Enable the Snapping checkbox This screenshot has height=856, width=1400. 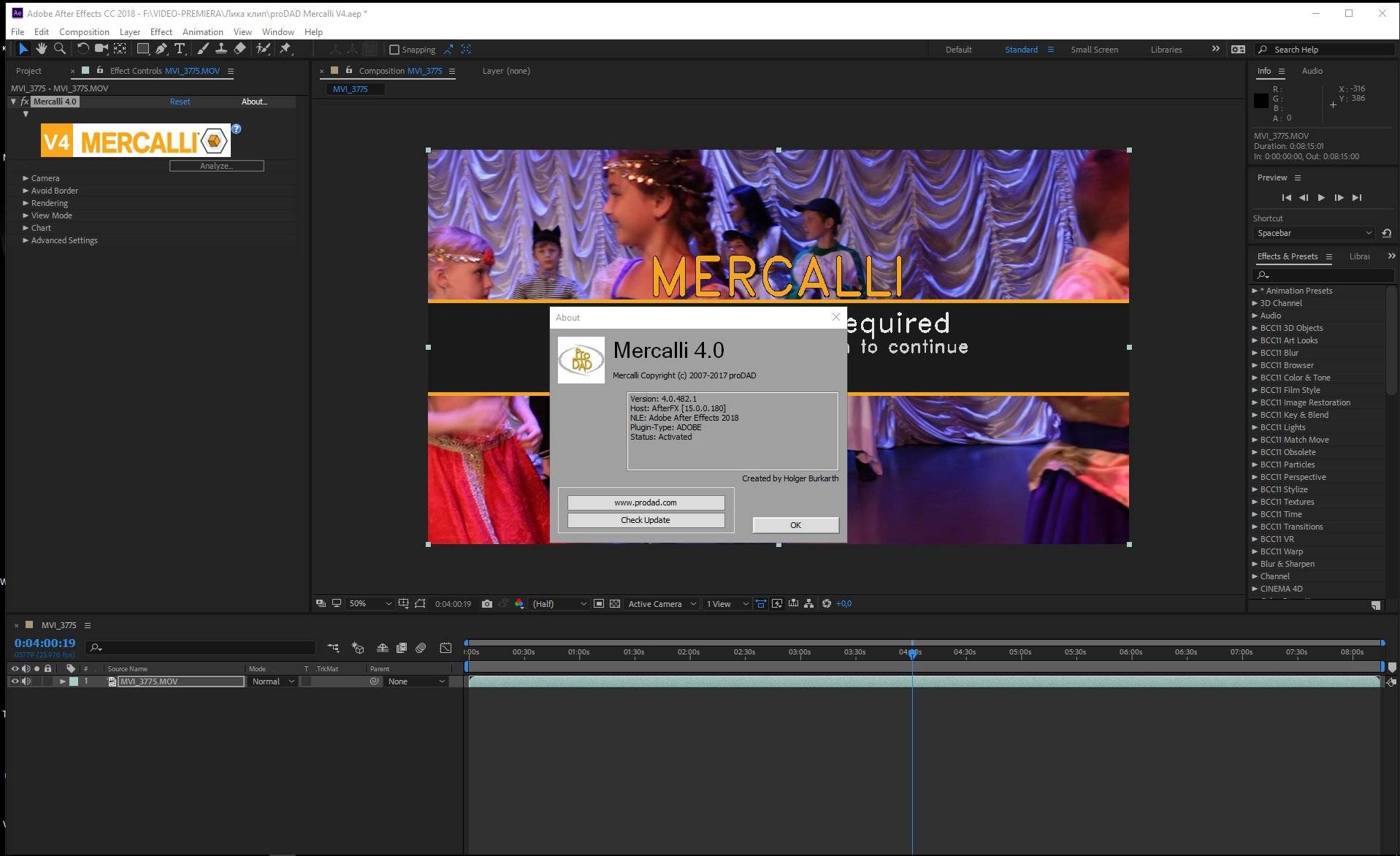[x=394, y=50]
